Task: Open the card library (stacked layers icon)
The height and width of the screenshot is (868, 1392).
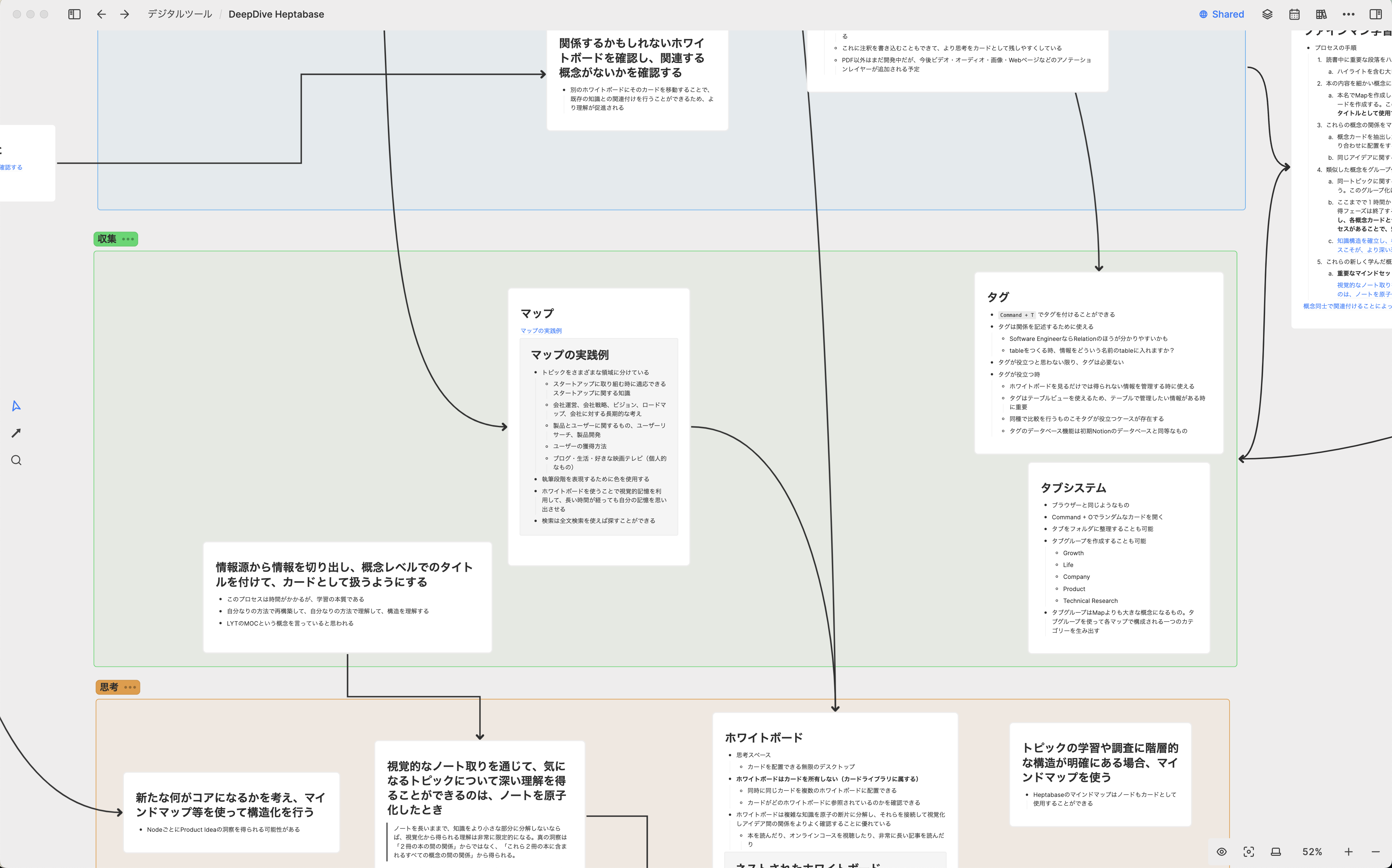Action: tap(1267, 14)
